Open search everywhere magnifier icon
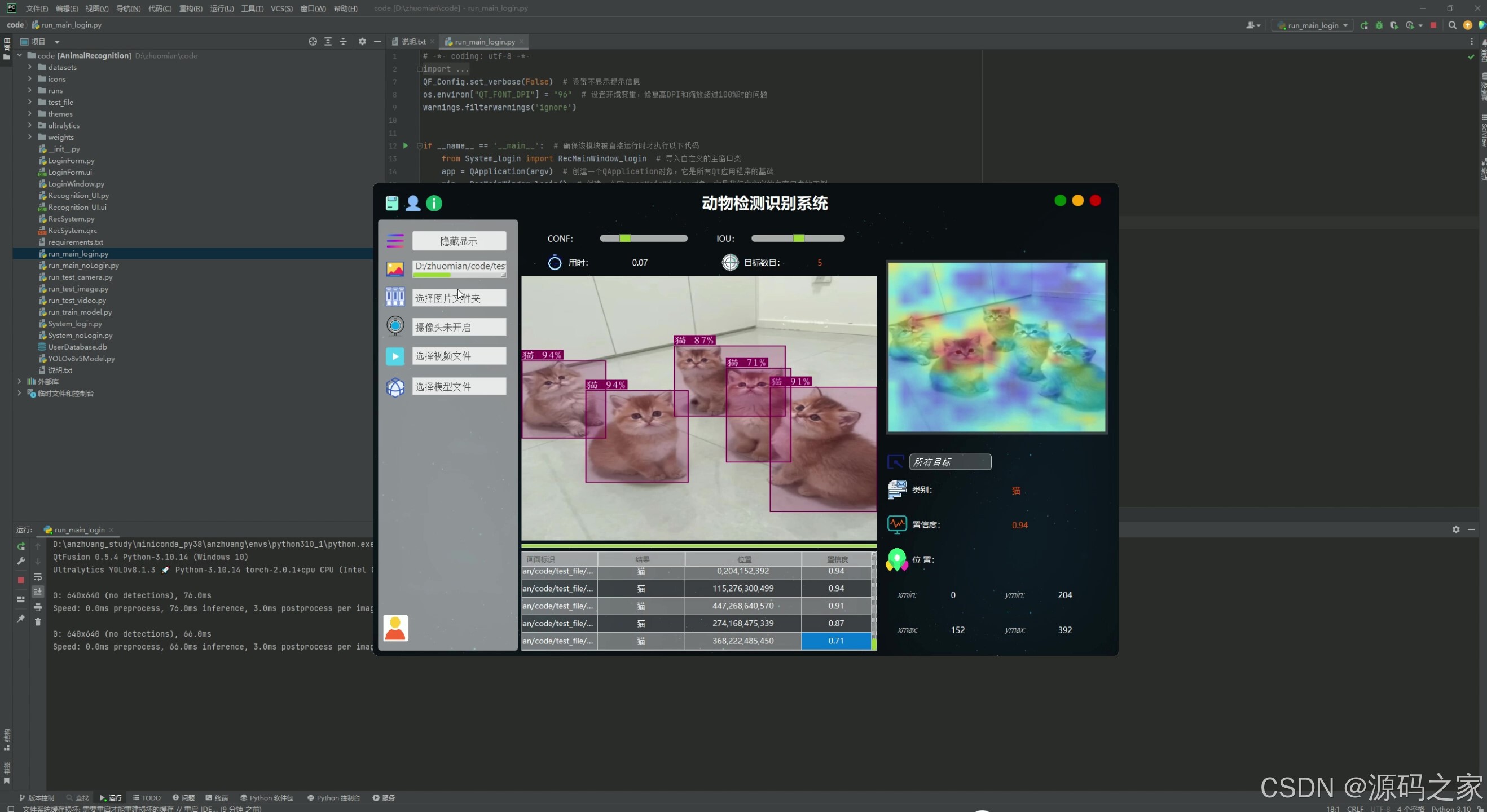1487x812 pixels. click(1453, 25)
